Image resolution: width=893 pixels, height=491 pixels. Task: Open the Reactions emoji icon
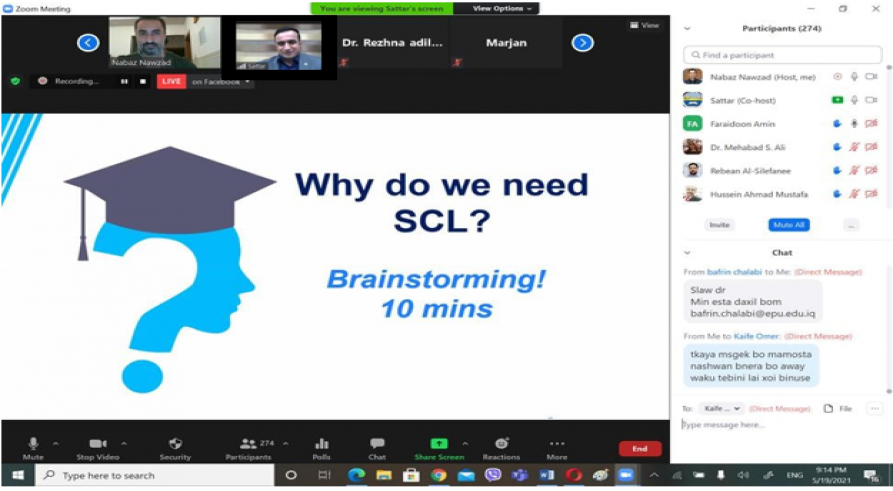pos(501,443)
